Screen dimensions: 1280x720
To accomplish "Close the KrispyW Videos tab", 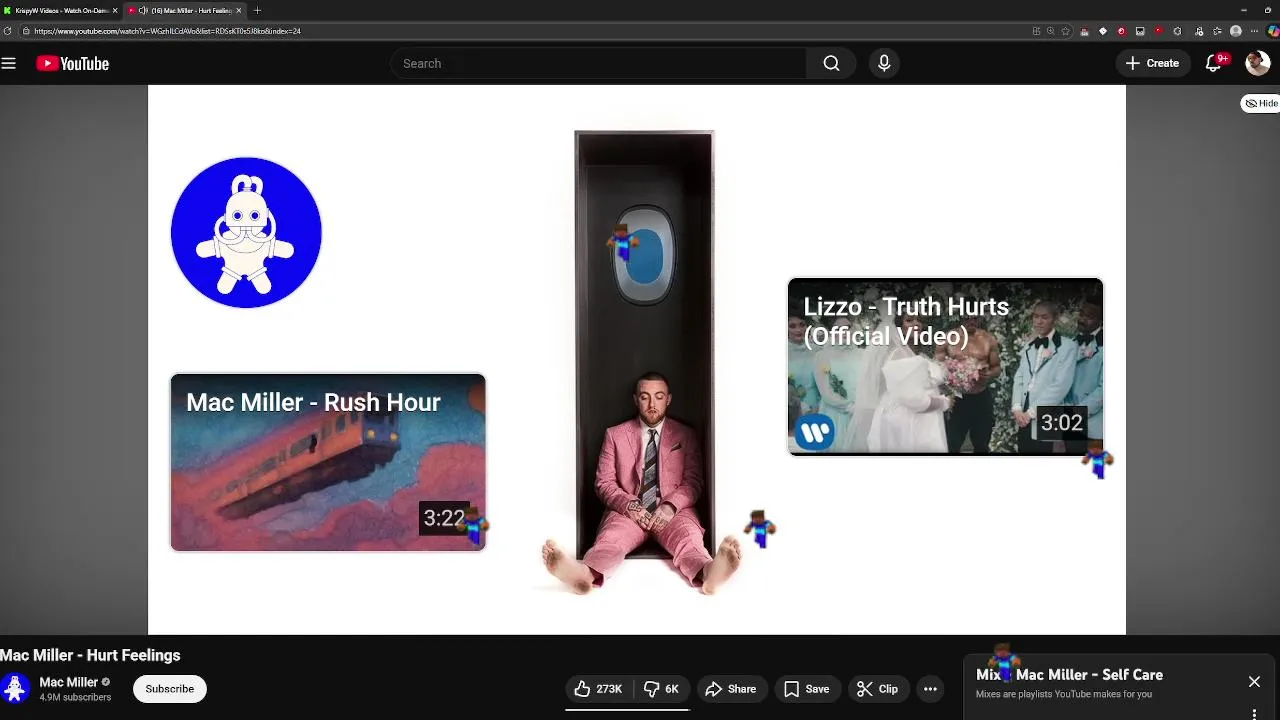I will 115,10.
